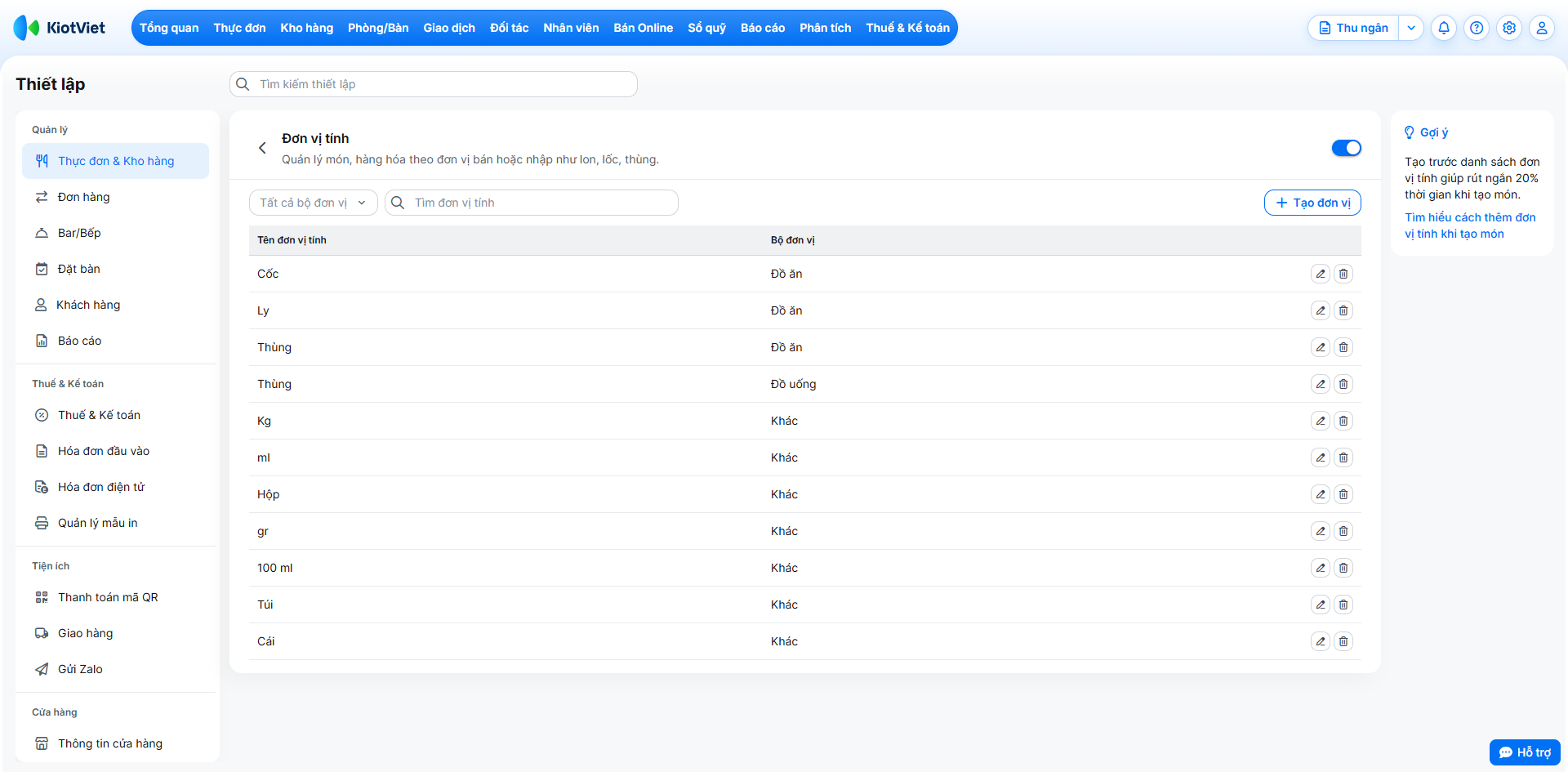Go back using the arrow beside Đơn vị tính

pos(262,148)
